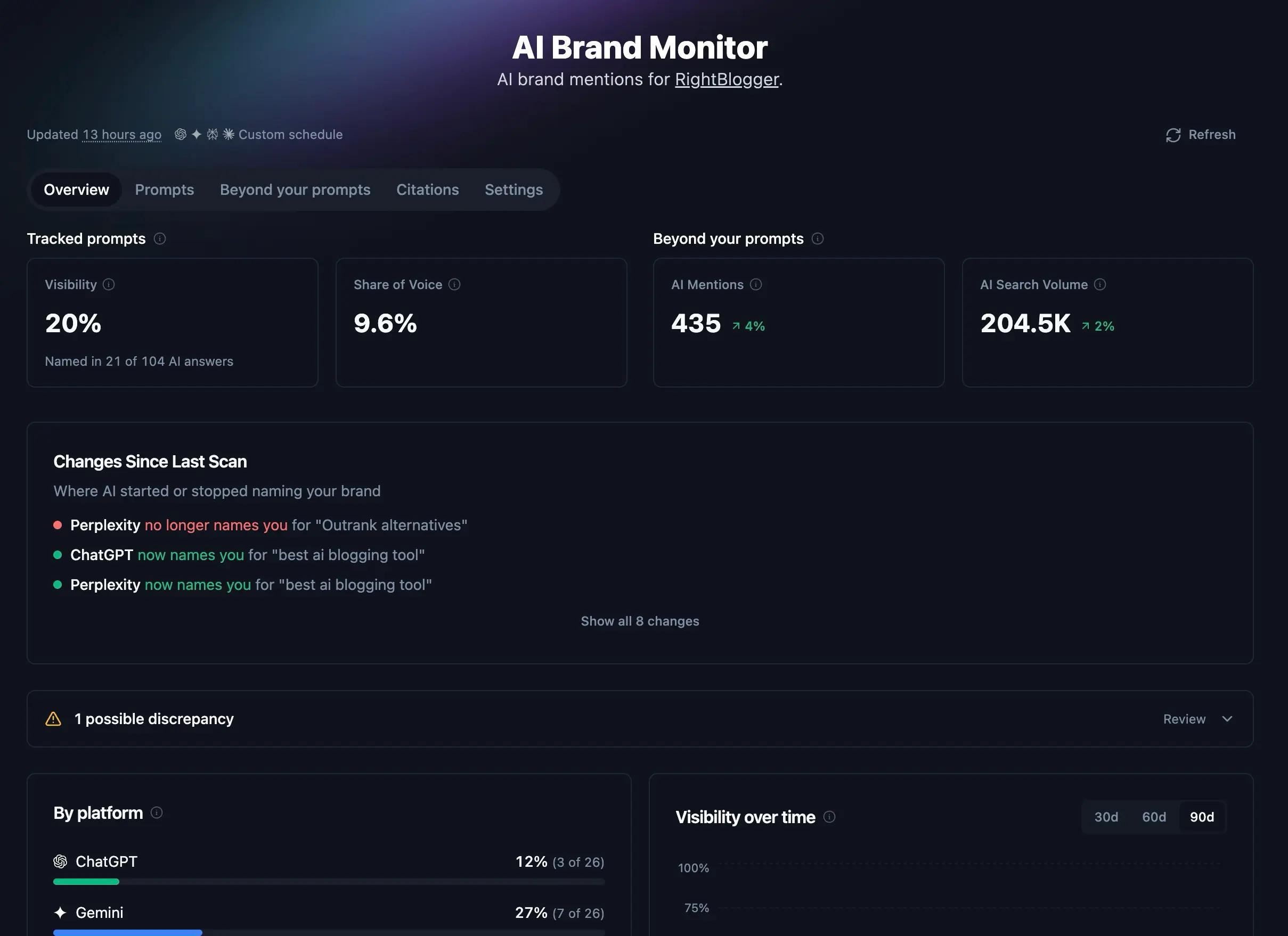Viewport: 1288px width, 936px height.
Task: Switch to the Overview tab
Action: [x=76, y=190]
